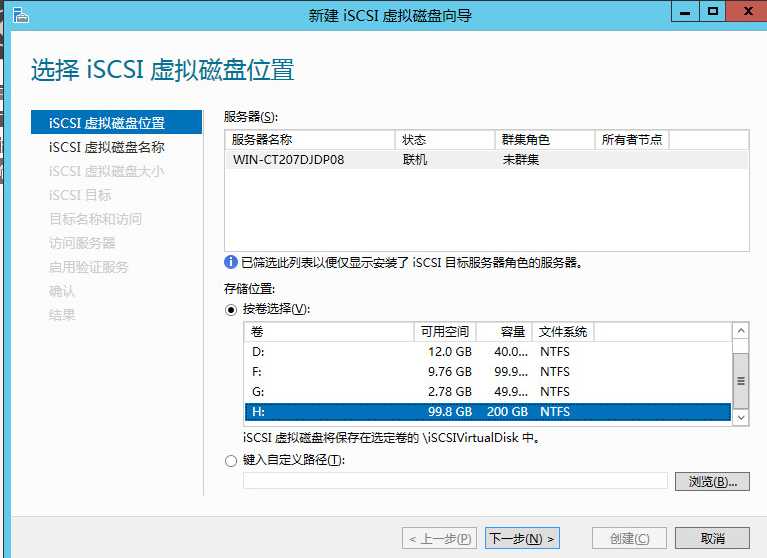Click the 联机 status cell
The height and width of the screenshot is (558, 767).
(415, 160)
